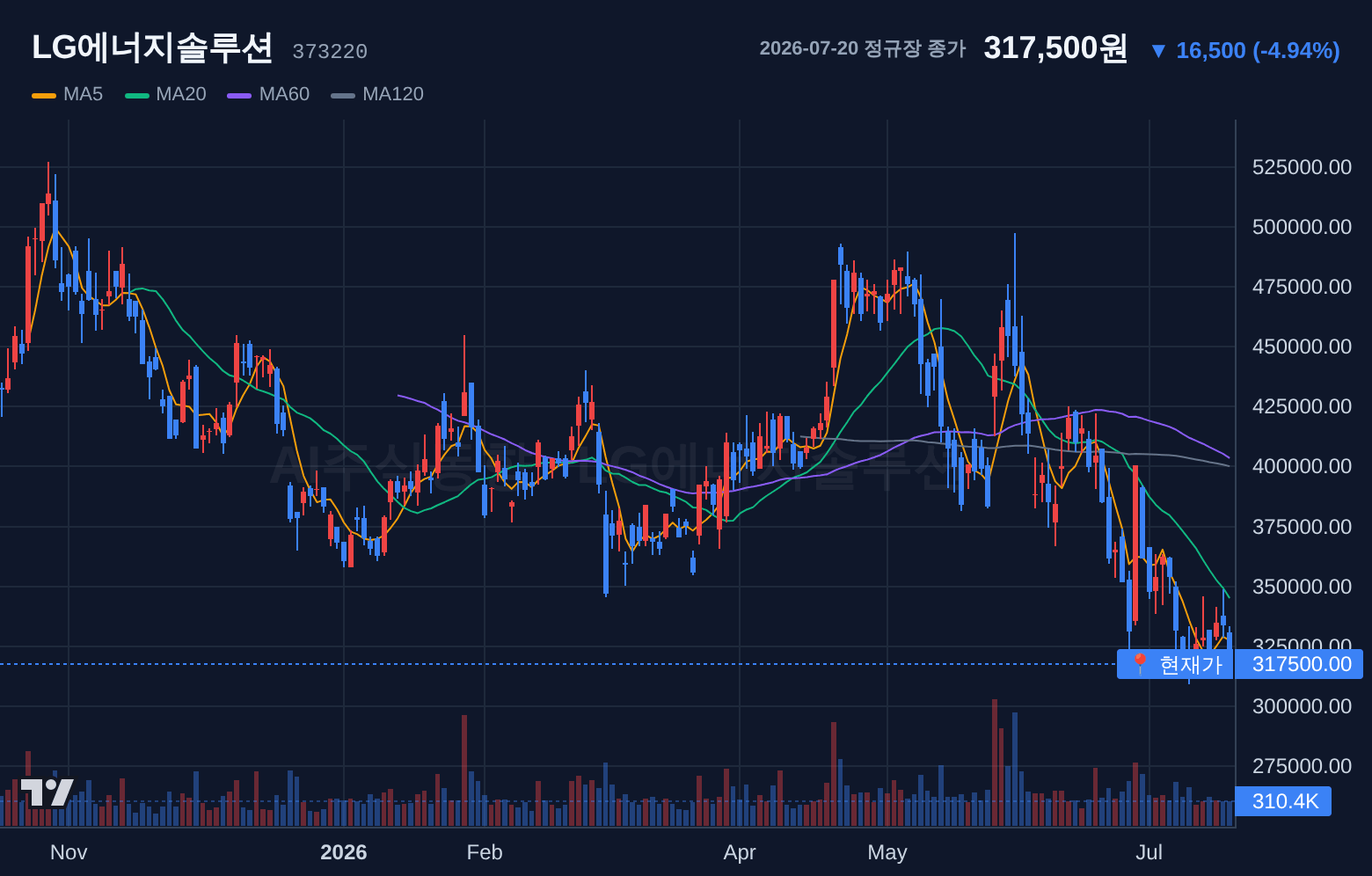Click the TradingView logo icon

click(x=47, y=792)
